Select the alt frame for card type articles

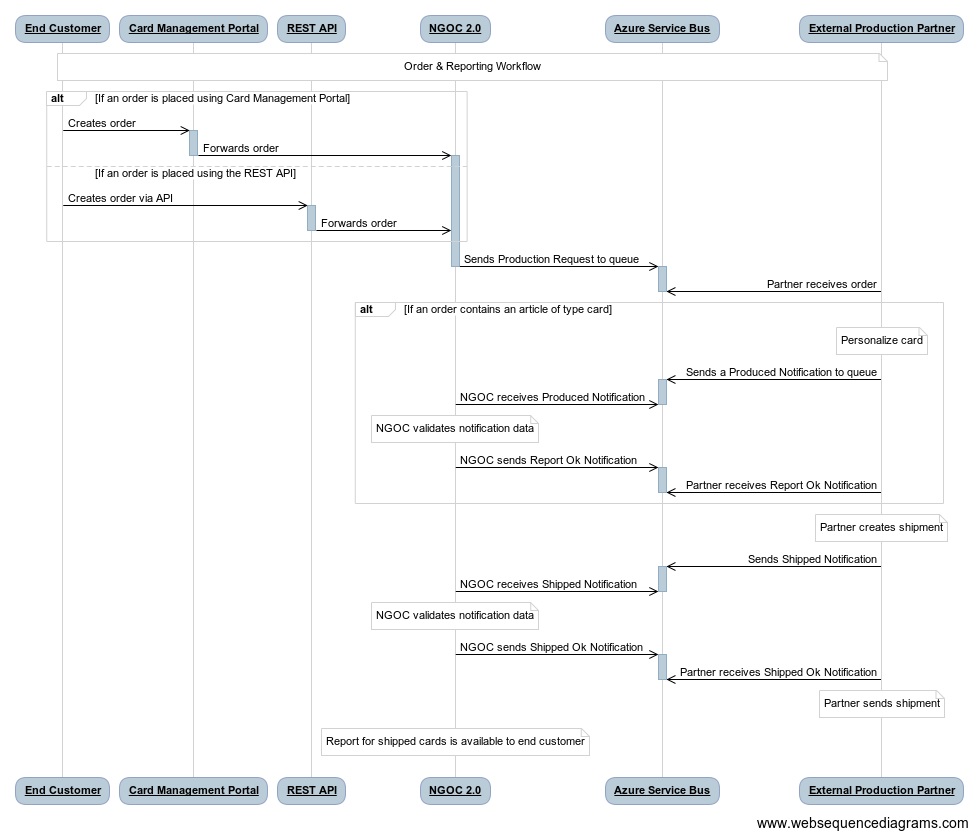365,309
